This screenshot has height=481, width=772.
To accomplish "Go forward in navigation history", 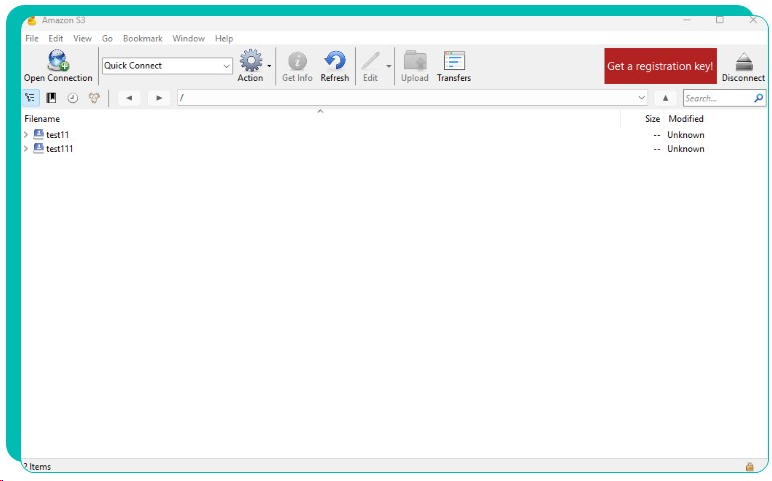I will (159, 98).
